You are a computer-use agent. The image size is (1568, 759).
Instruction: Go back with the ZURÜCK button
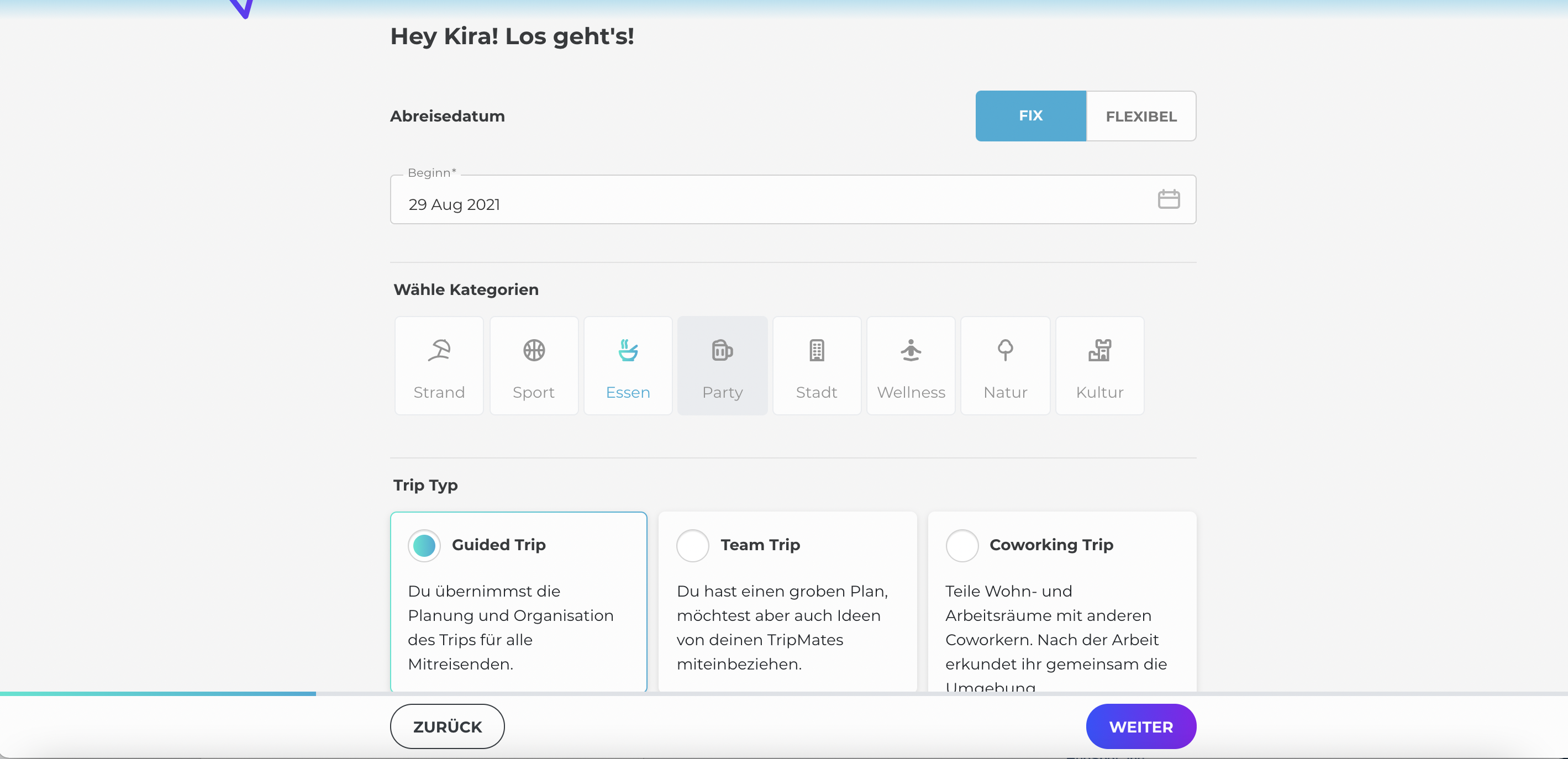pos(447,727)
